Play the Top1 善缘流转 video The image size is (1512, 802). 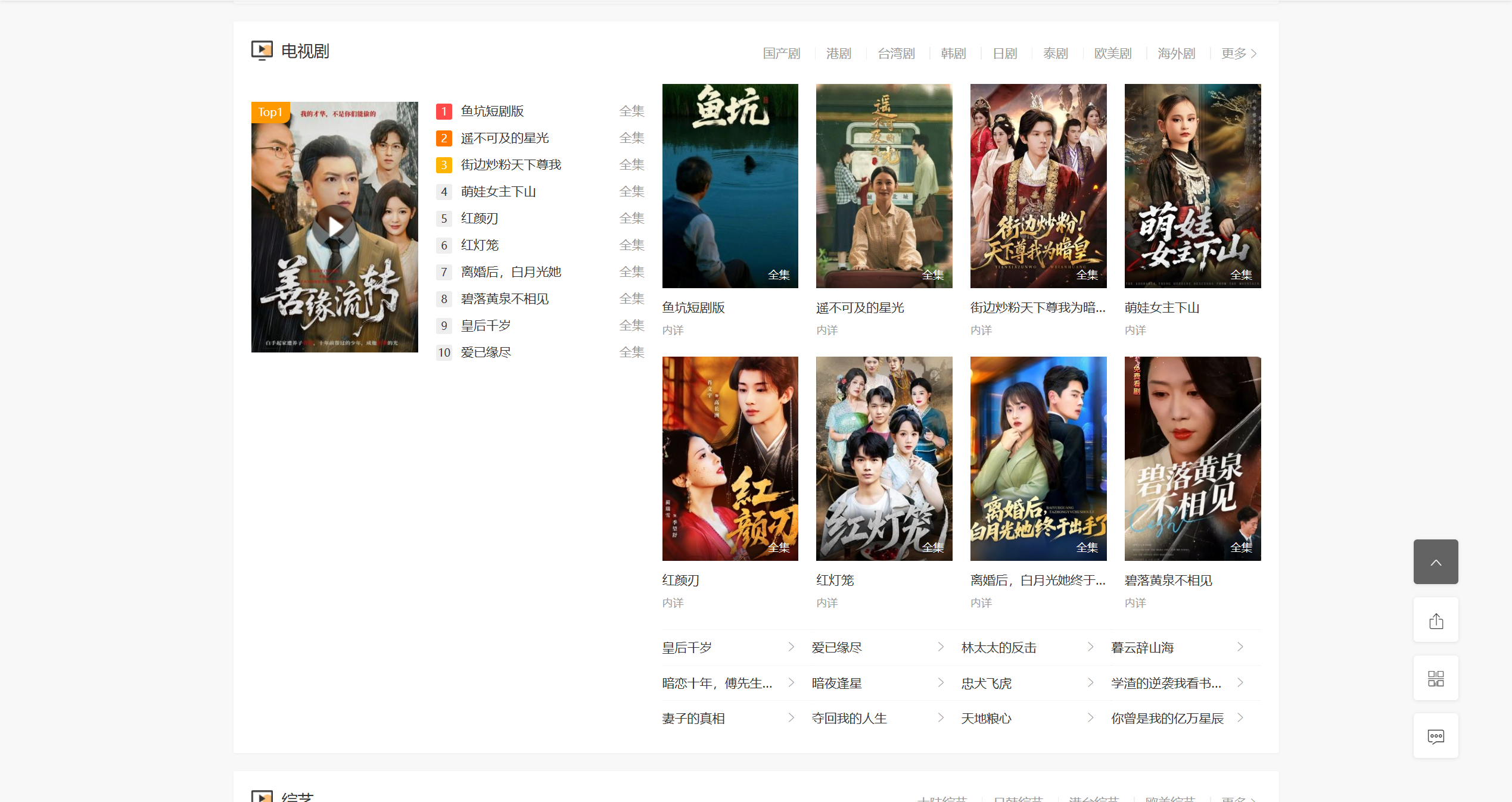[x=335, y=226]
